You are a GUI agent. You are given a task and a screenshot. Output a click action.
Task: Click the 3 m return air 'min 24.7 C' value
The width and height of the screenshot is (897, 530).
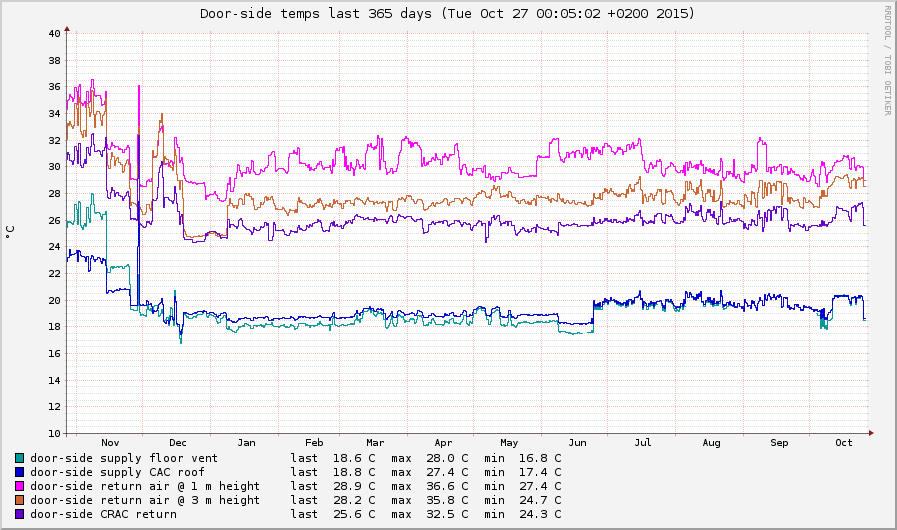coord(523,500)
